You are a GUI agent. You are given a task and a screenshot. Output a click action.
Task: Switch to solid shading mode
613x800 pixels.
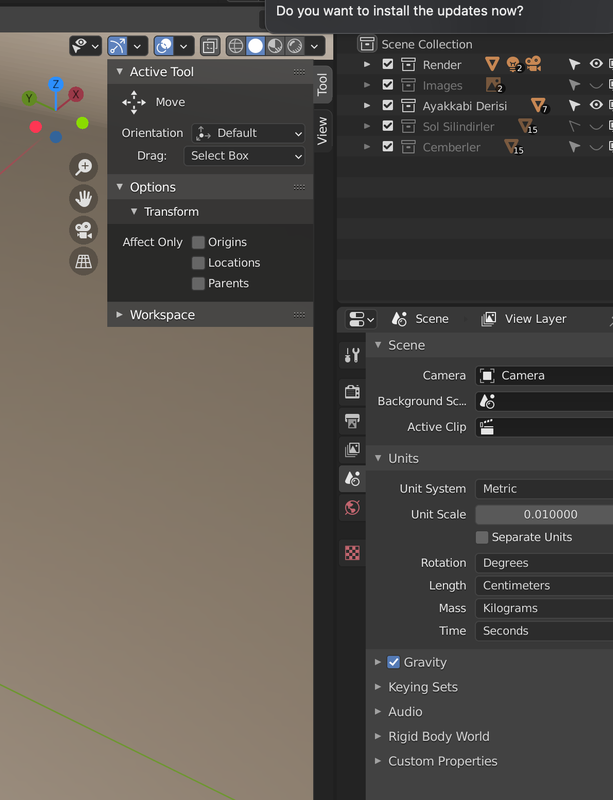tap(255, 46)
